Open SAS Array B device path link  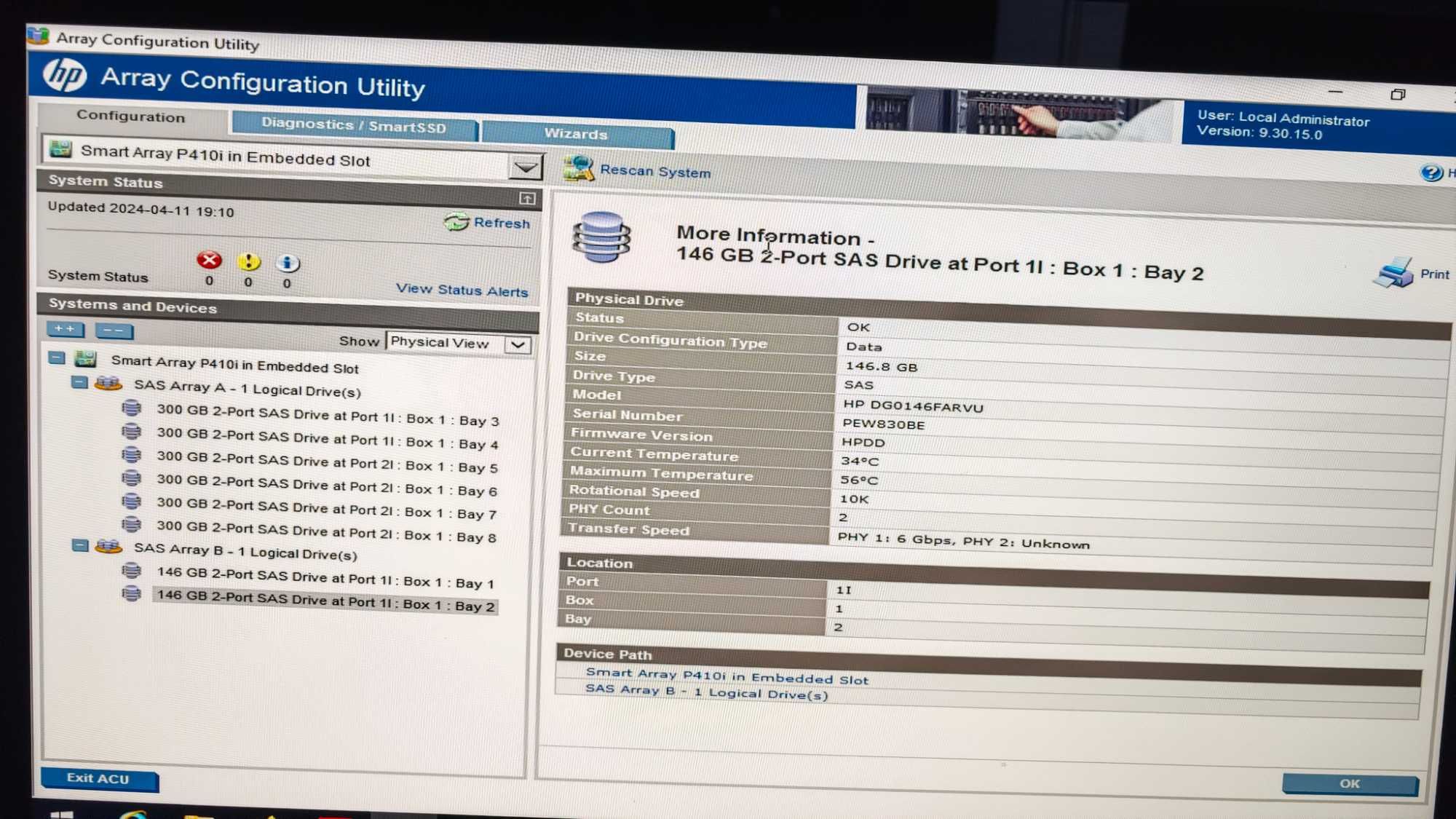pyautogui.click(x=706, y=692)
